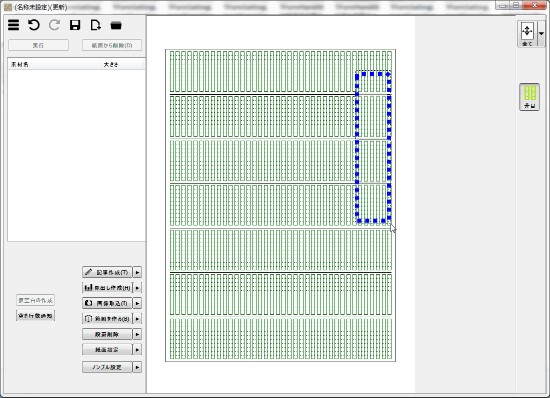
Task: Click the ノンブル設定 button
Action: click(x=107, y=367)
